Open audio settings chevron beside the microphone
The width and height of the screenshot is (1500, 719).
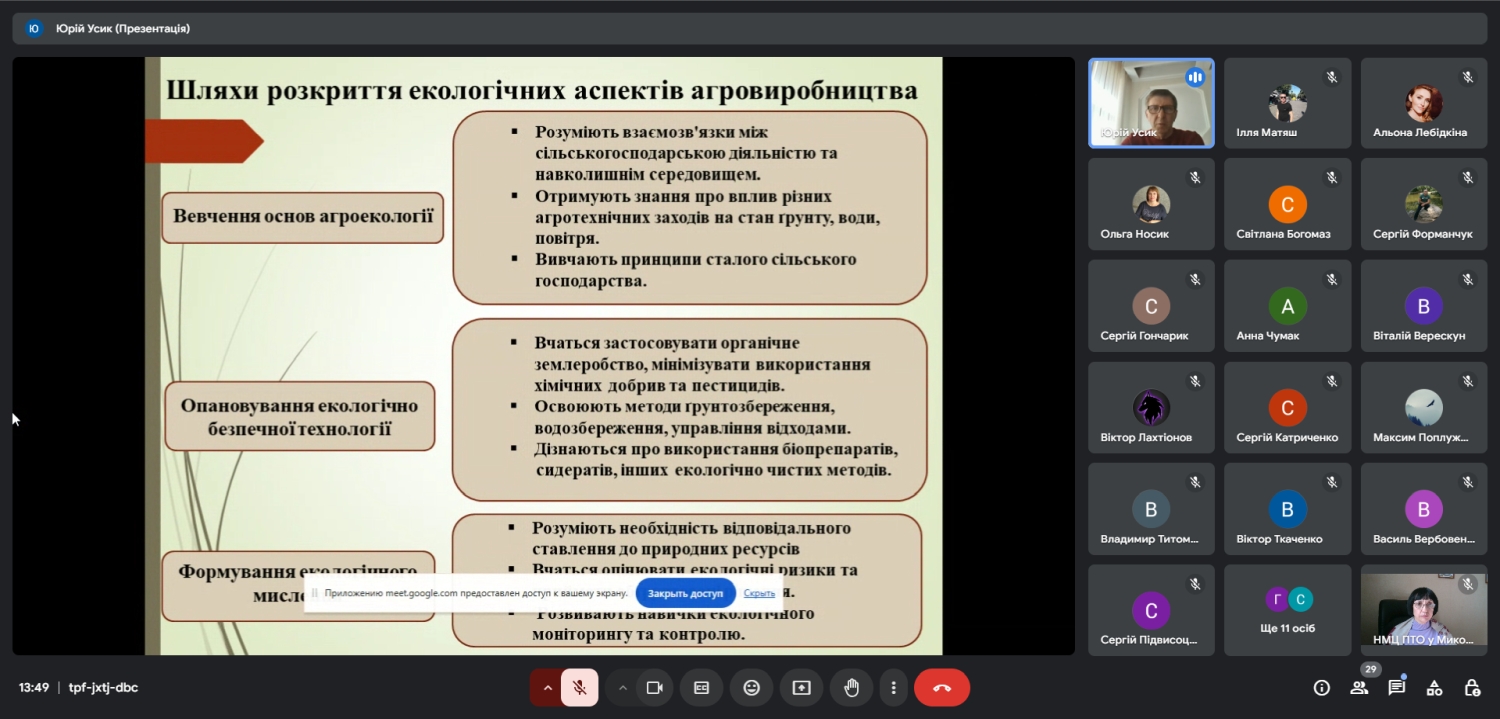546,688
